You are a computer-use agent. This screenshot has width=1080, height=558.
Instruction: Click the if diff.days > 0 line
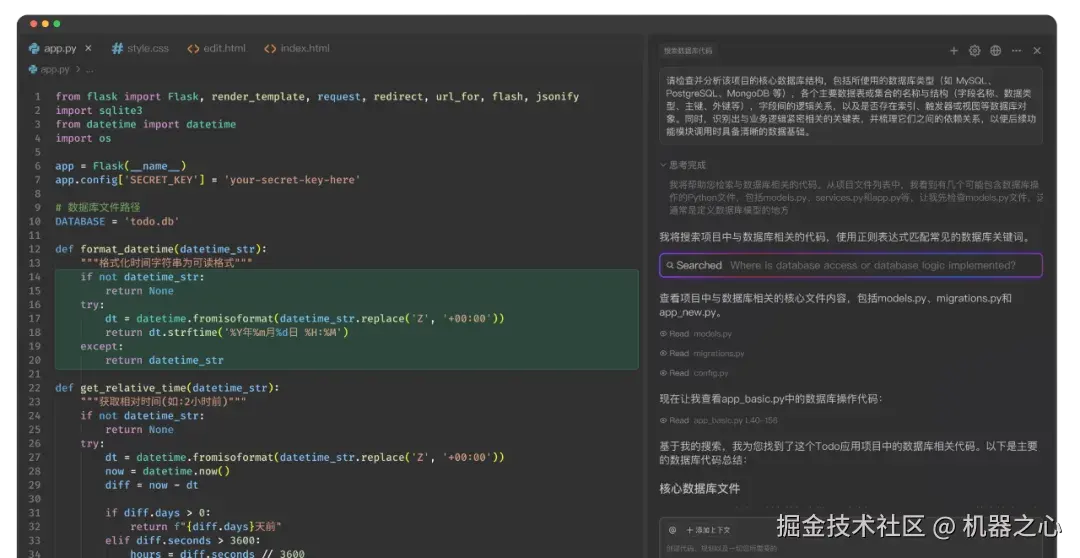click(x=158, y=513)
